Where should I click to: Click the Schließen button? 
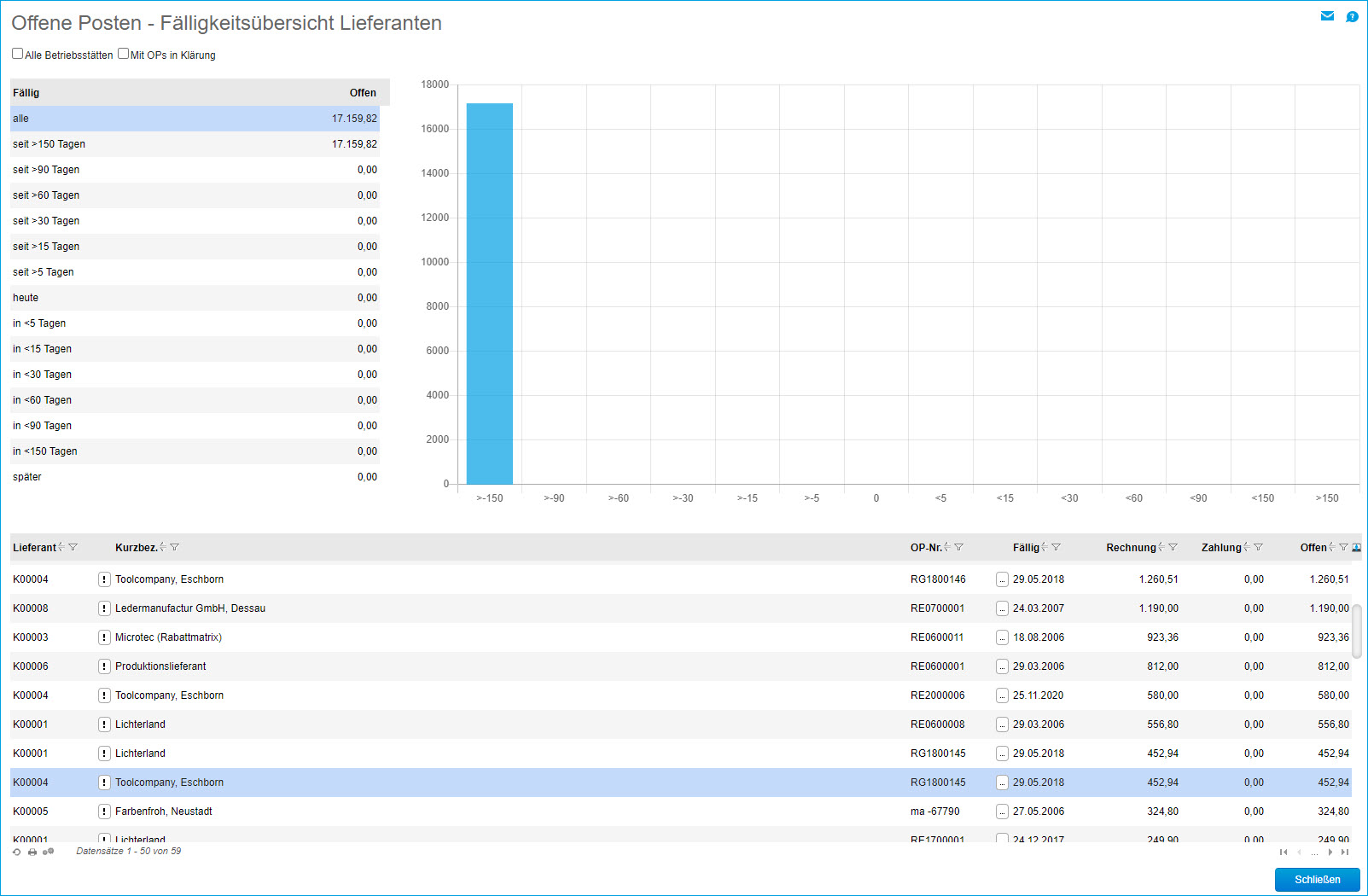1317,879
